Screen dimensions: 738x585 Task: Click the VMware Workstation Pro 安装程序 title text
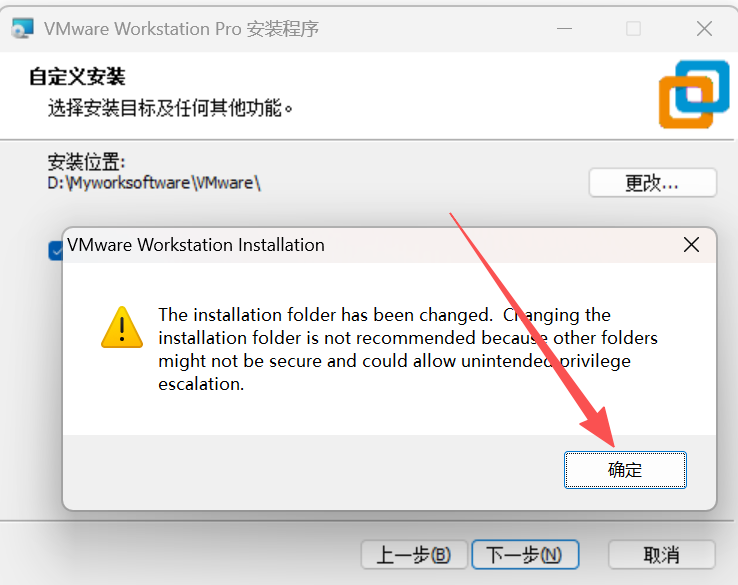pos(182,29)
